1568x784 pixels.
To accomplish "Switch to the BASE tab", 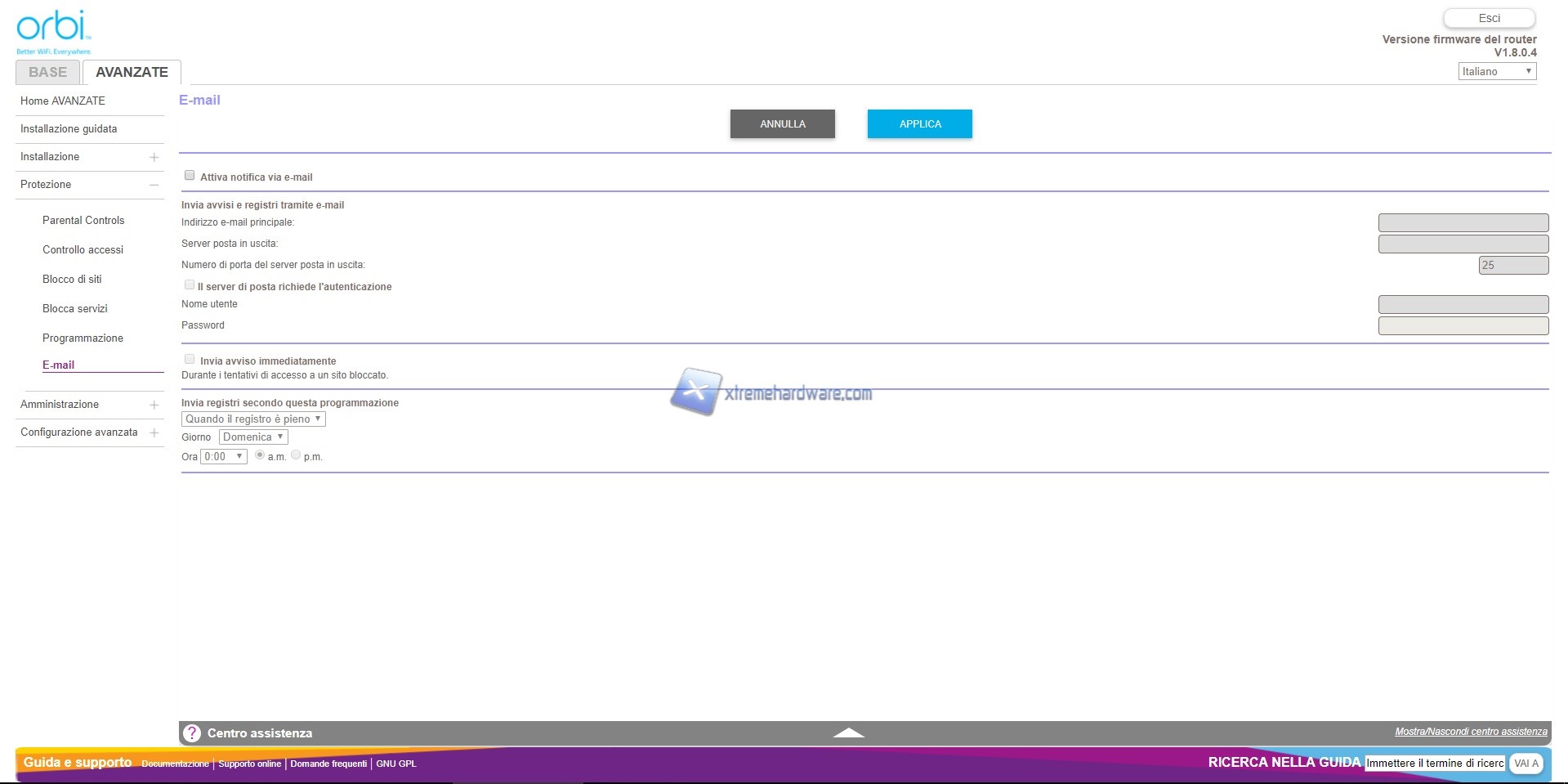I will pos(48,72).
